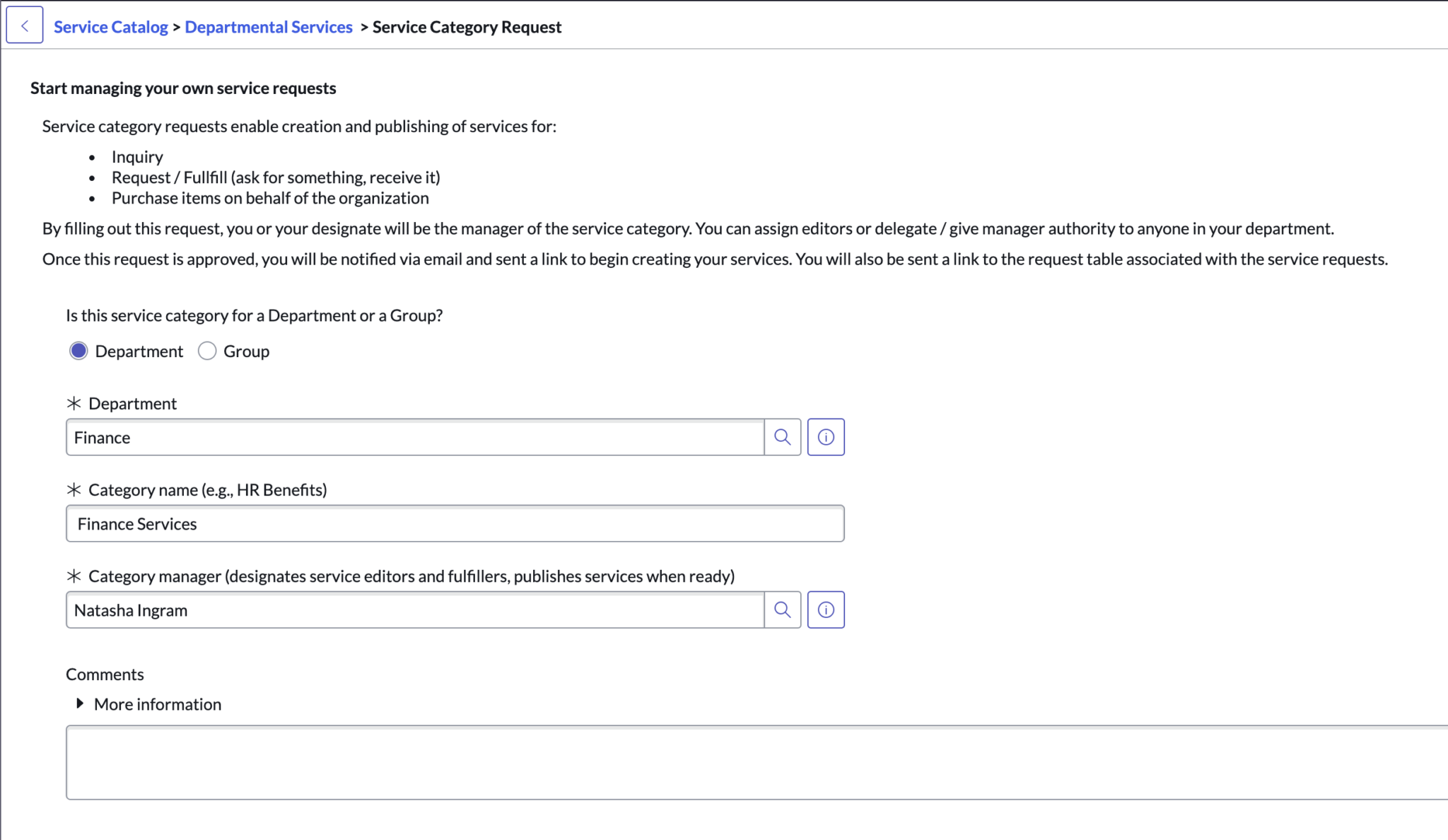Click the Natasha Ingram manager field
1448x840 pixels.
414,609
